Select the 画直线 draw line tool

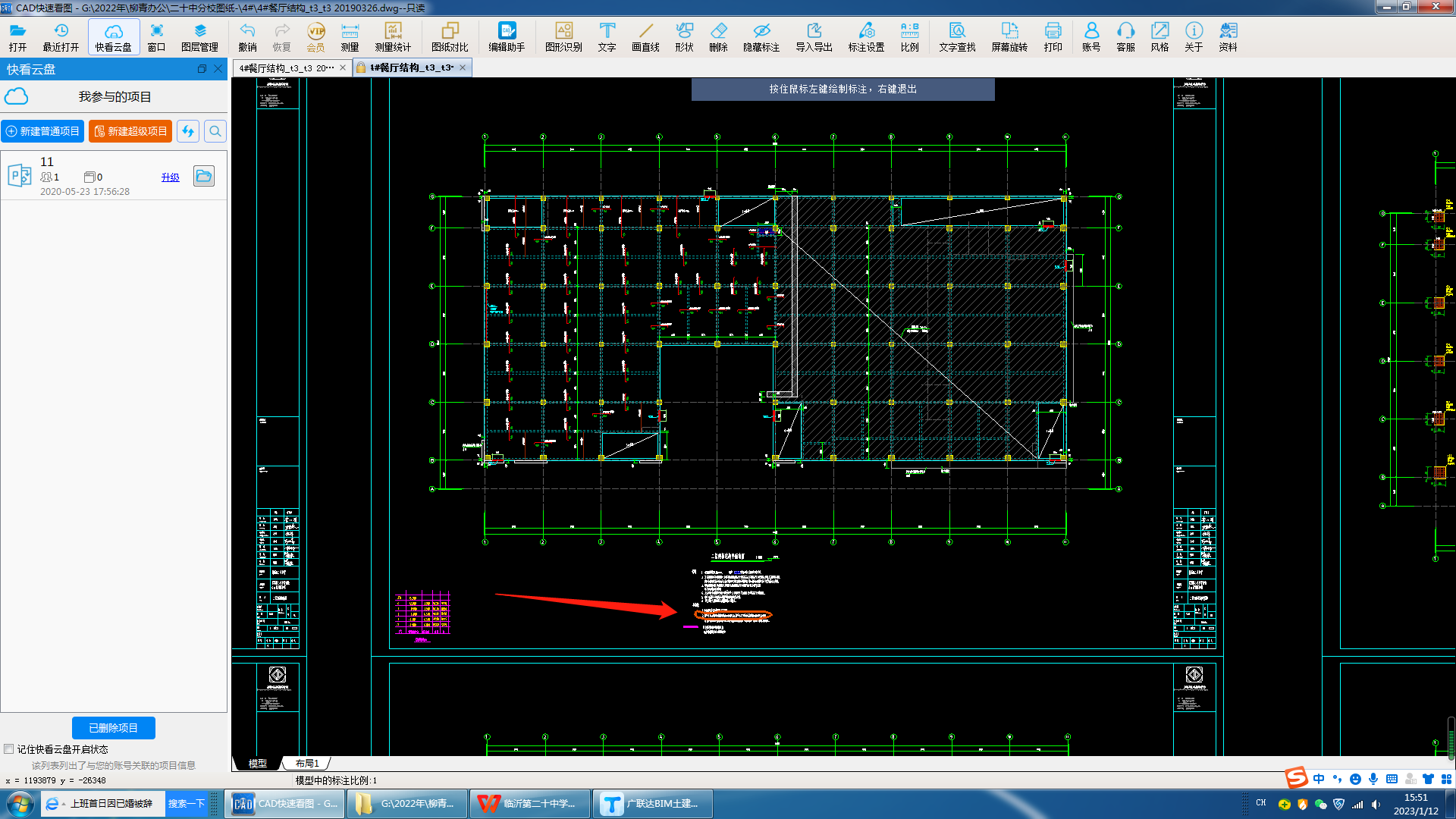(645, 37)
